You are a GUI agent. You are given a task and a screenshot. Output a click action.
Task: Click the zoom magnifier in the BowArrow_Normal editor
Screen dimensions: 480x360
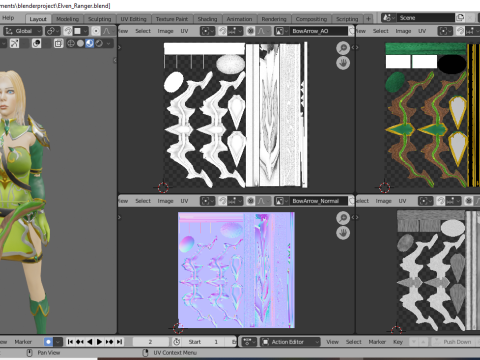343,218
